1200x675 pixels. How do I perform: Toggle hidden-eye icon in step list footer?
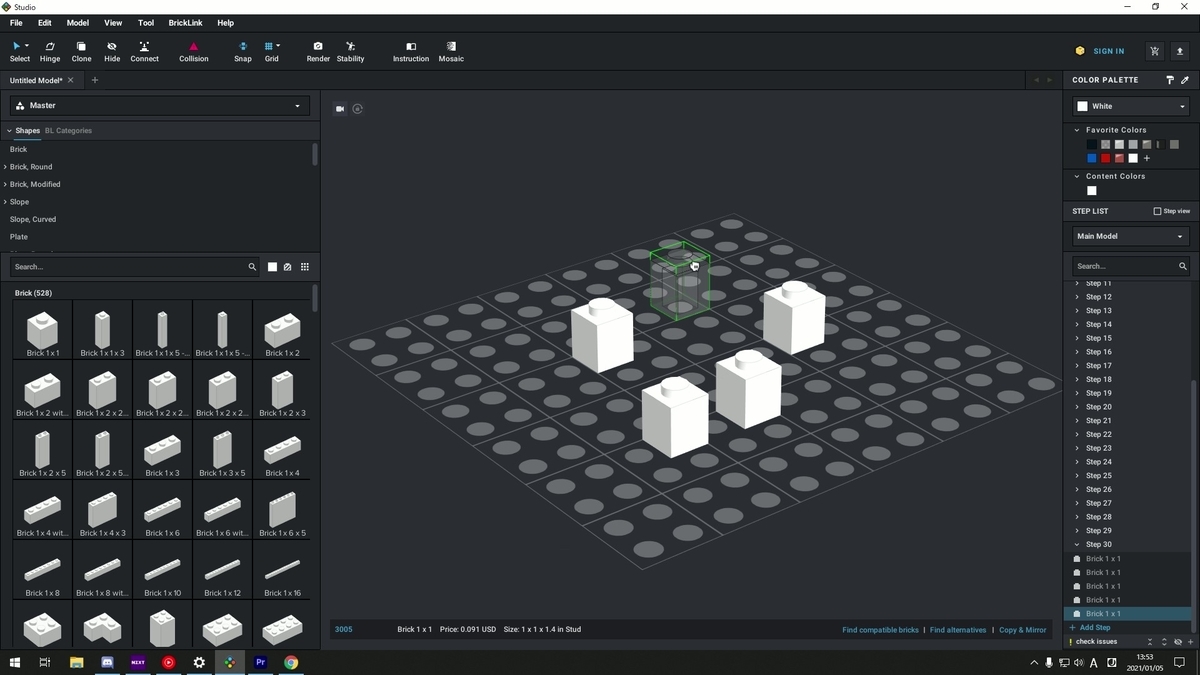(1178, 642)
